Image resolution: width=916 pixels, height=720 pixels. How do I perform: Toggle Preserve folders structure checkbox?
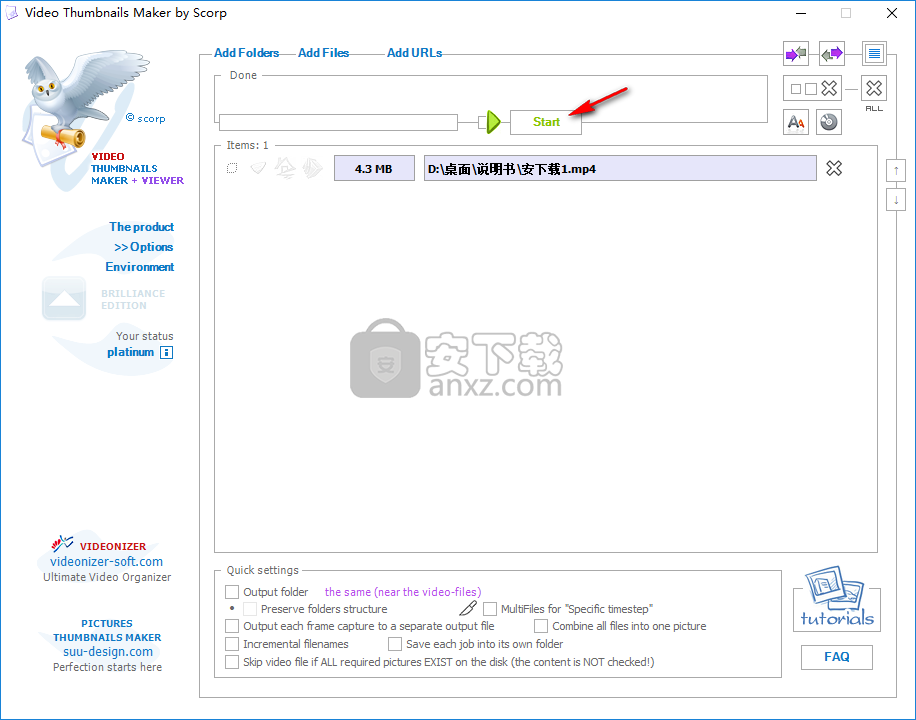pos(250,609)
